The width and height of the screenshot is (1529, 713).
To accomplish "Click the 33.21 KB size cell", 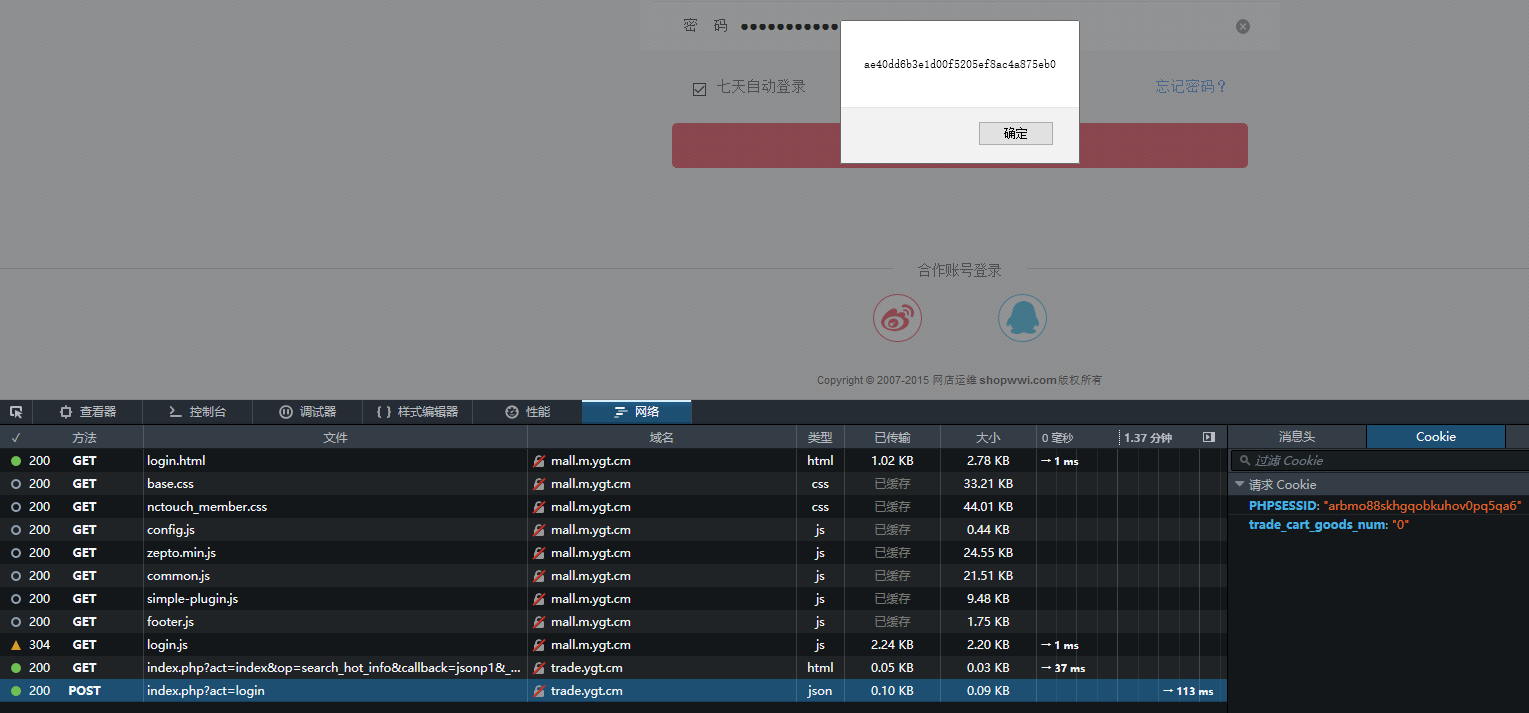I will [988, 484].
